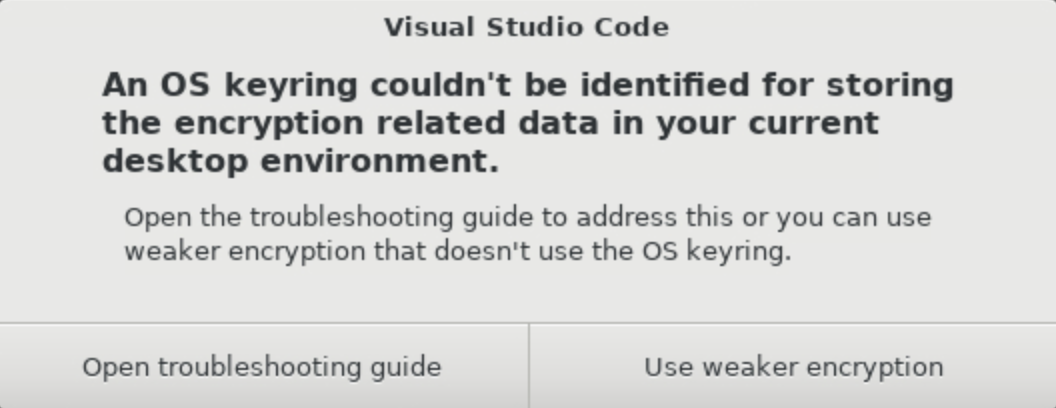Dismiss the dialog by using weaker encryption
1056x408 pixels.
[x=793, y=367]
